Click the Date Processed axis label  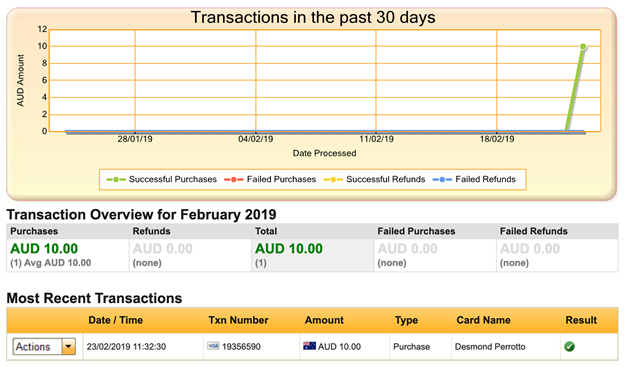[x=324, y=153]
